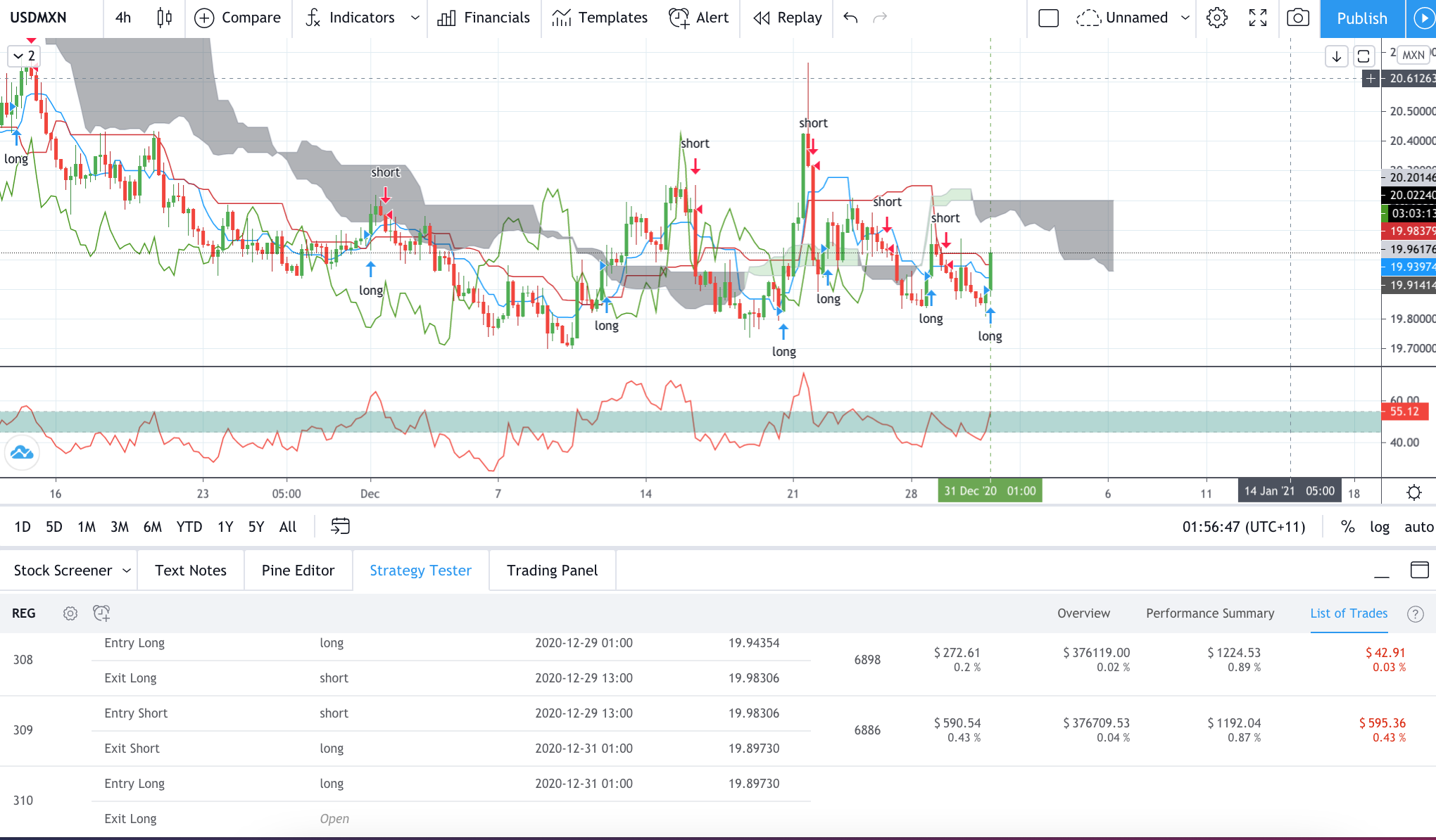Click trade 309 Exit Short row
This screenshot has height=840, width=1436.
tap(451, 749)
